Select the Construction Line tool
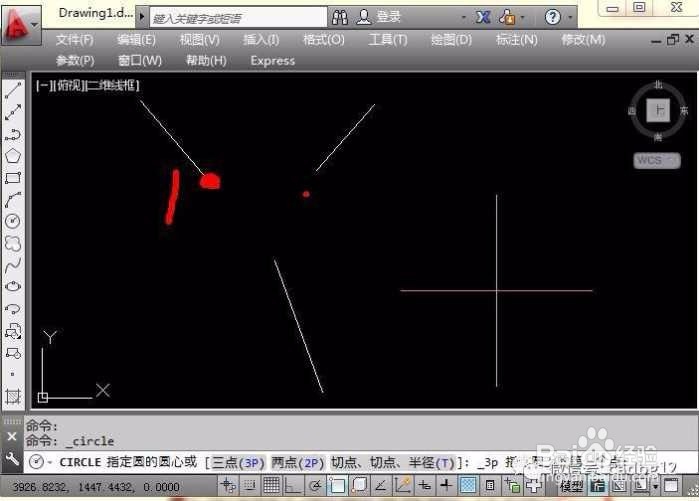 (13, 112)
